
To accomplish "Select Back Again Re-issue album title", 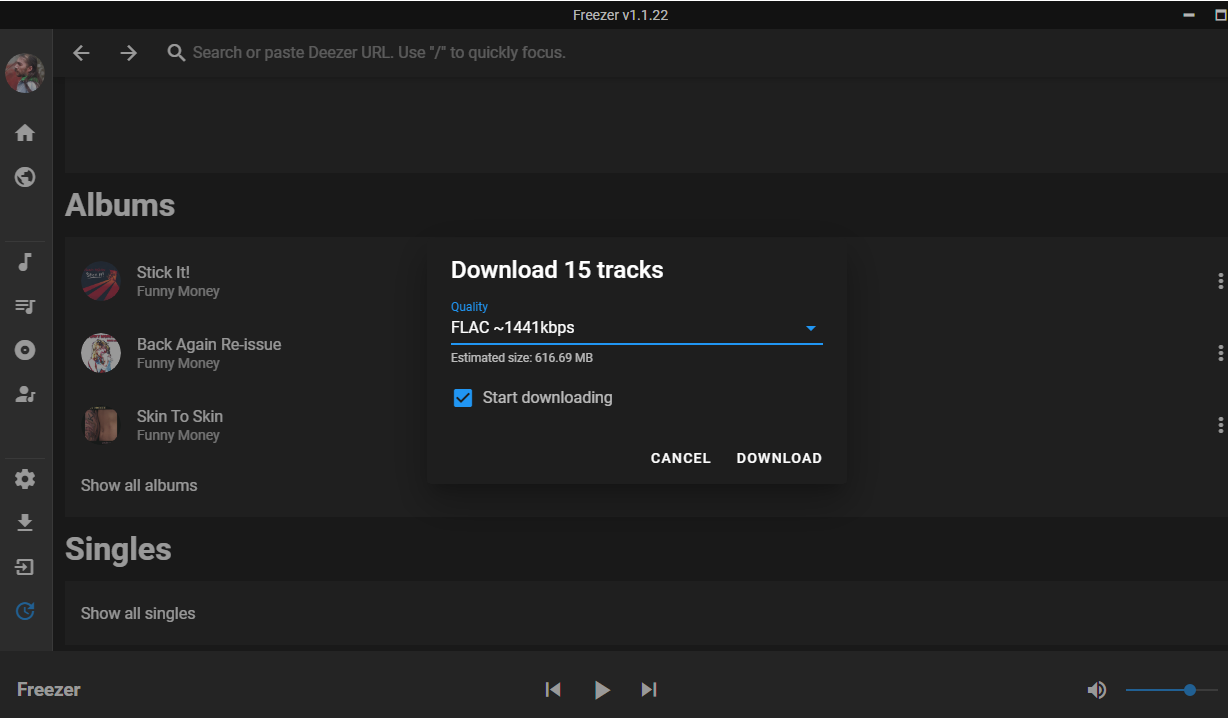I will click(209, 344).
